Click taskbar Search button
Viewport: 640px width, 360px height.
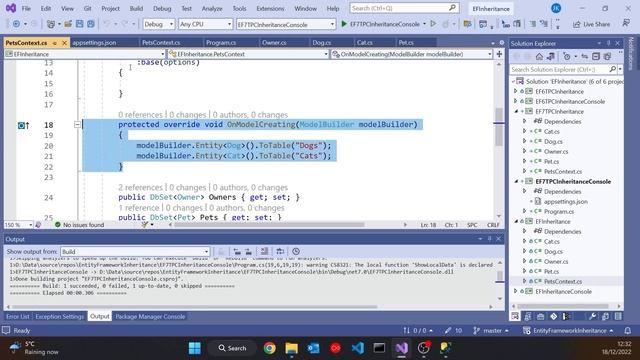click(232, 348)
